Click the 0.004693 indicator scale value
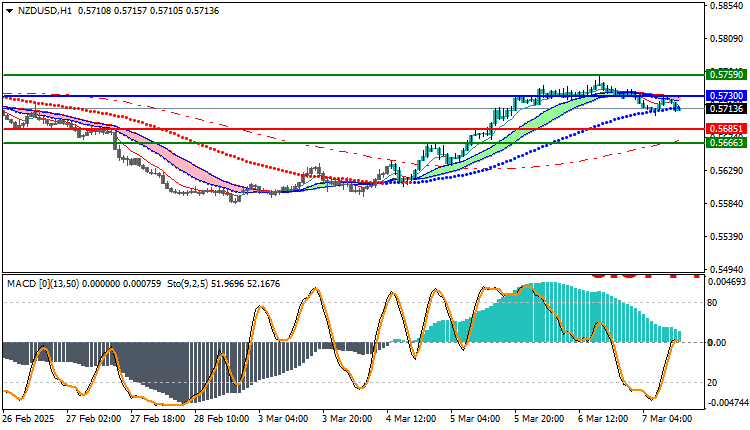The width and height of the screenshot is (750, 430). click(x=727, y=282)
